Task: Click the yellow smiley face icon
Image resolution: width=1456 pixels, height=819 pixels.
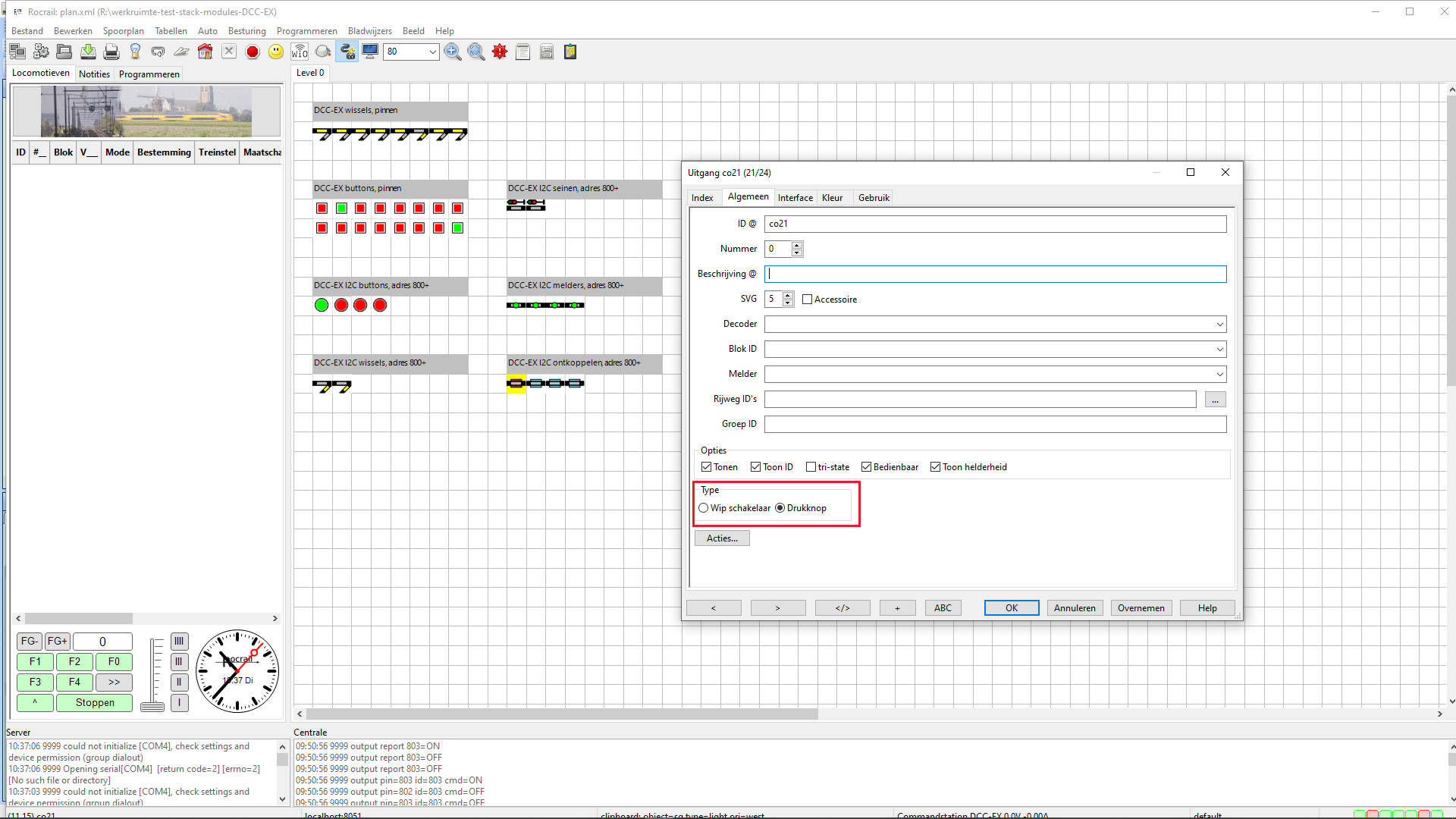Action: pos(276,52)
